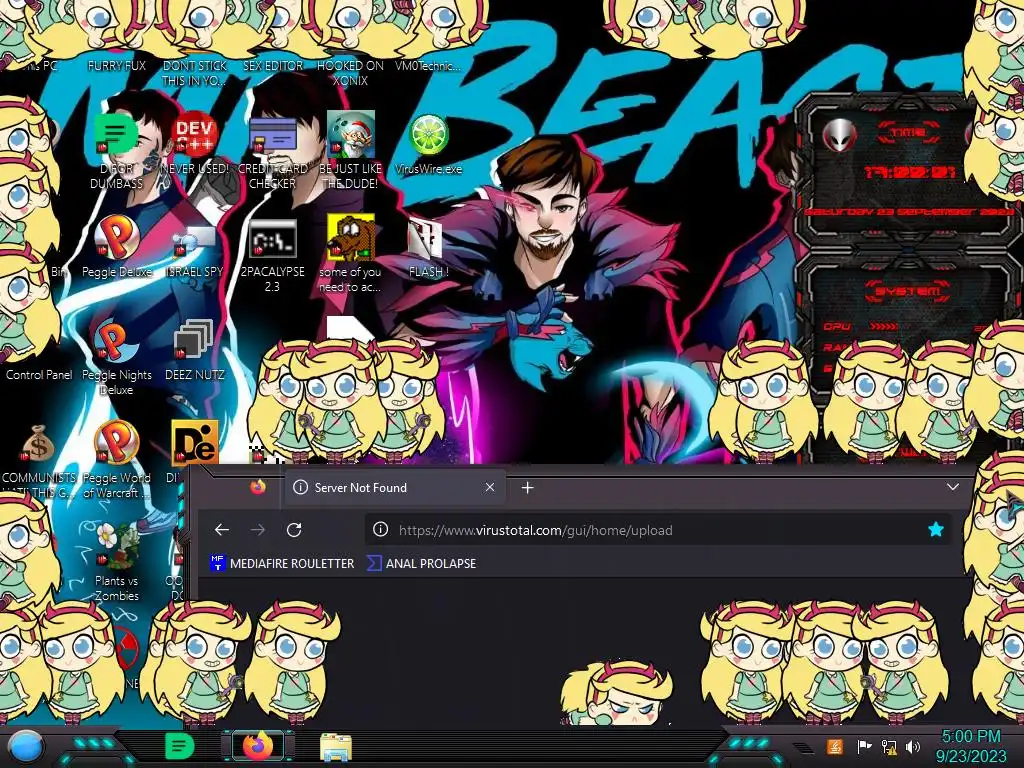Click the site information icon in address bar
This screenshot has width=1024, height=768.
[380, 530]
